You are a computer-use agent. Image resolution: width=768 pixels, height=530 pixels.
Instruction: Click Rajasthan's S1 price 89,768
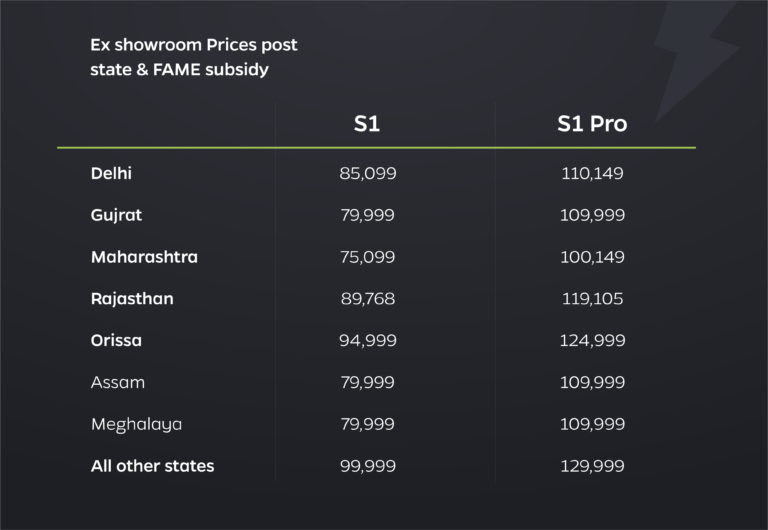click(x=368, y=299)
